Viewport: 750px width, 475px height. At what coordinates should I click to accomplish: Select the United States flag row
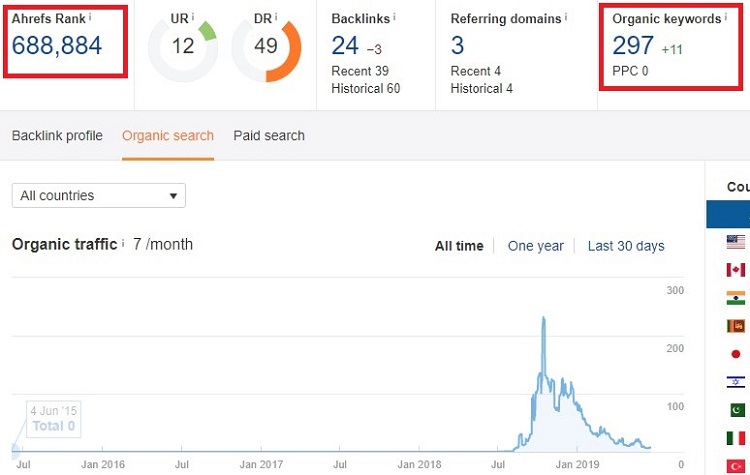pyautogui.click(x=736, y=242)
